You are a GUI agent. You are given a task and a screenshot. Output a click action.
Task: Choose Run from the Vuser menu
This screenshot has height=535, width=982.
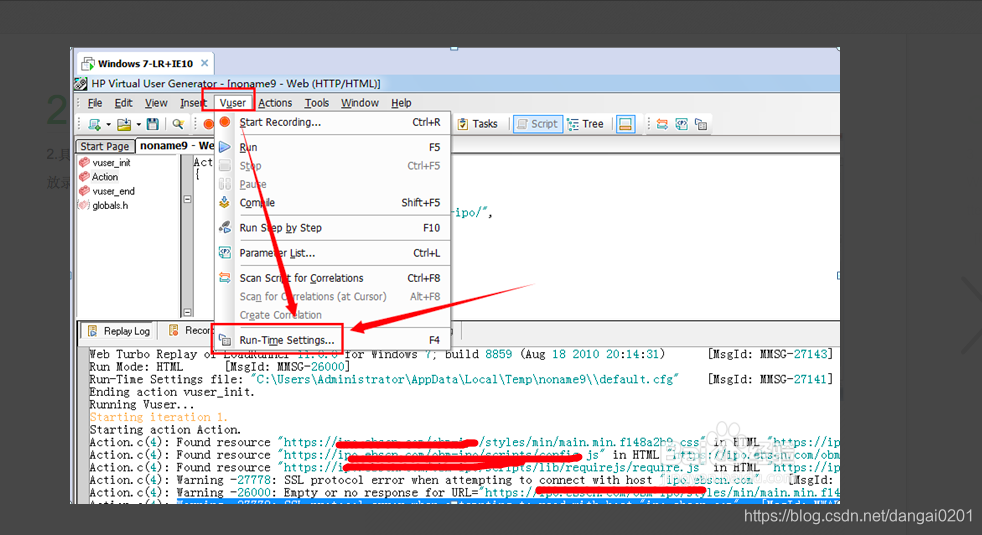click(x=333, y=147)
